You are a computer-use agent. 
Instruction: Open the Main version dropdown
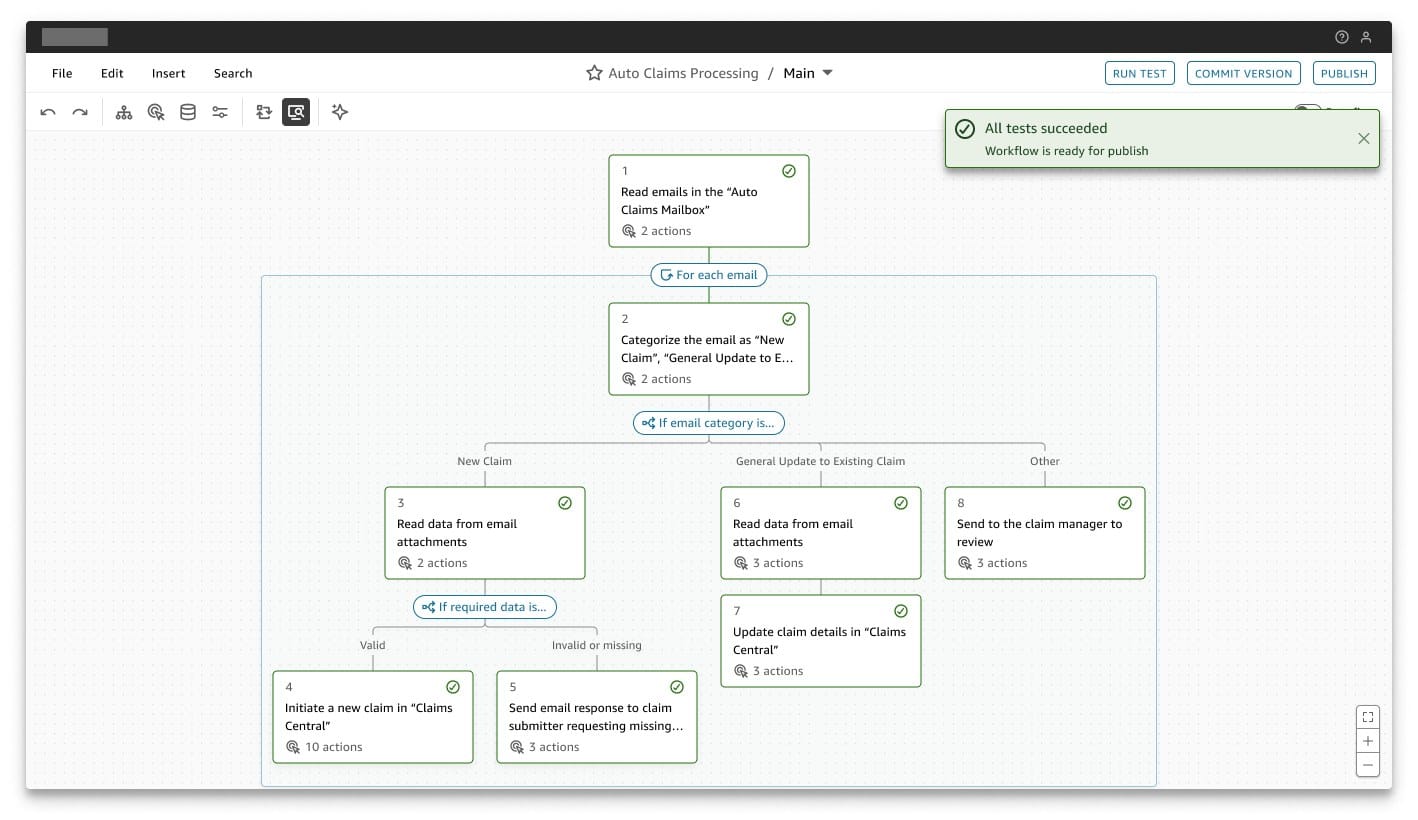pos(809,73)
